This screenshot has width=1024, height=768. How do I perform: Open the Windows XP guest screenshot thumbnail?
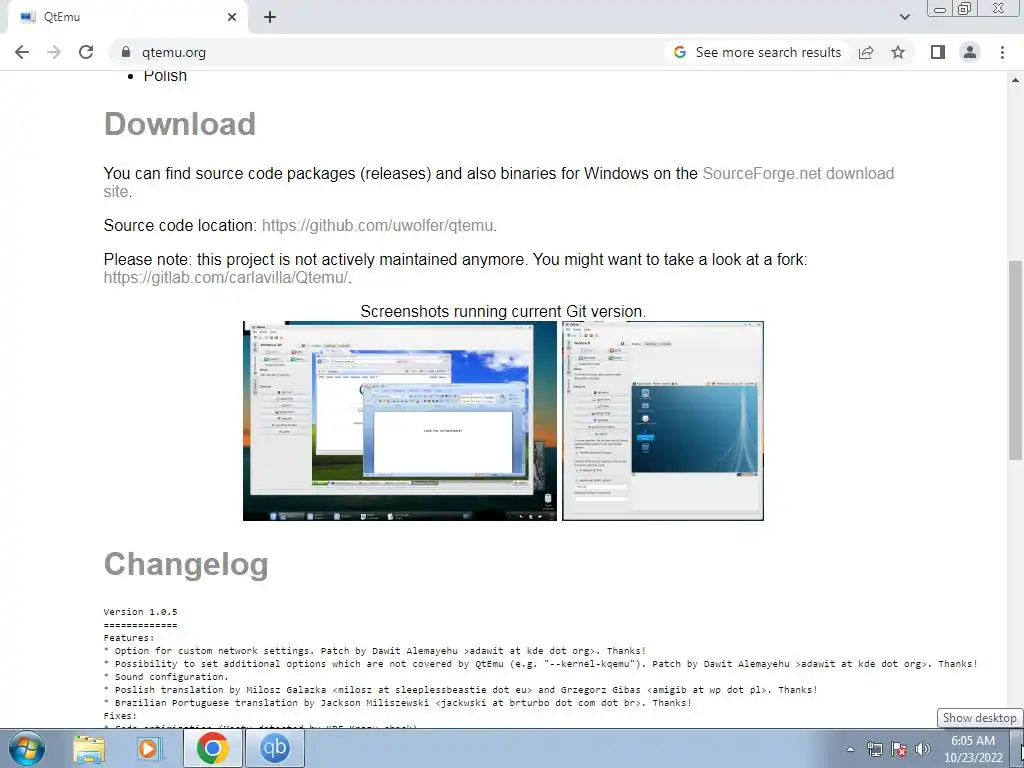(x=400, y=421)
